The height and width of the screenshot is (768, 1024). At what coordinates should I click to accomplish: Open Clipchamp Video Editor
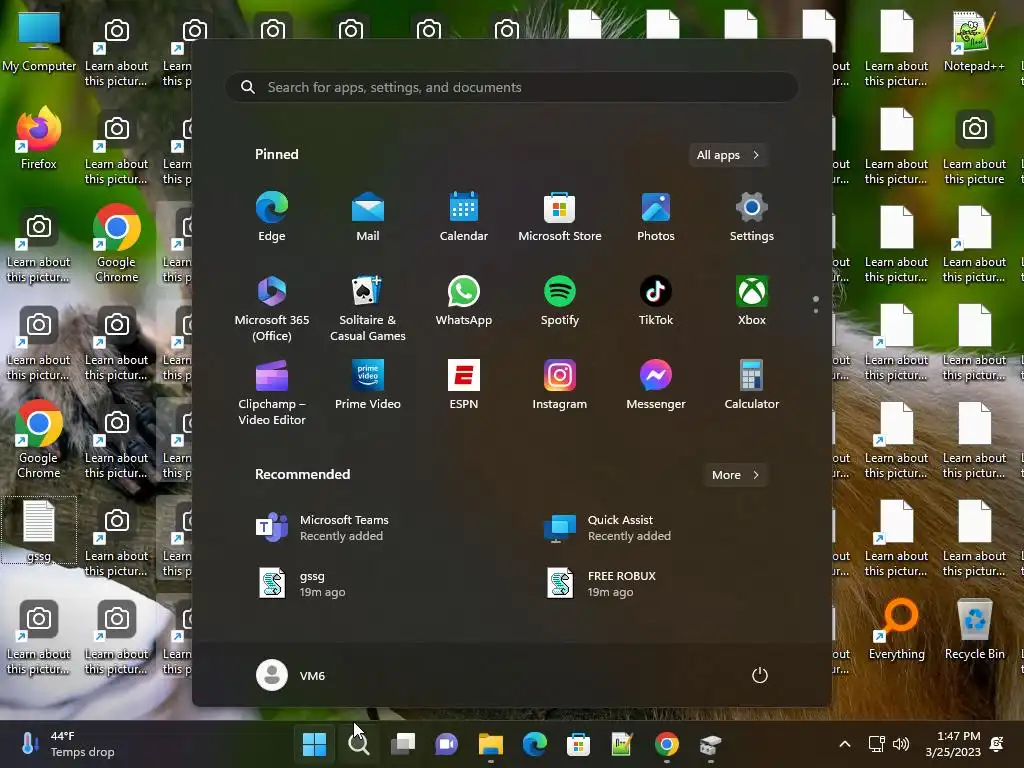pyautogui.click(x=272, y=392)
